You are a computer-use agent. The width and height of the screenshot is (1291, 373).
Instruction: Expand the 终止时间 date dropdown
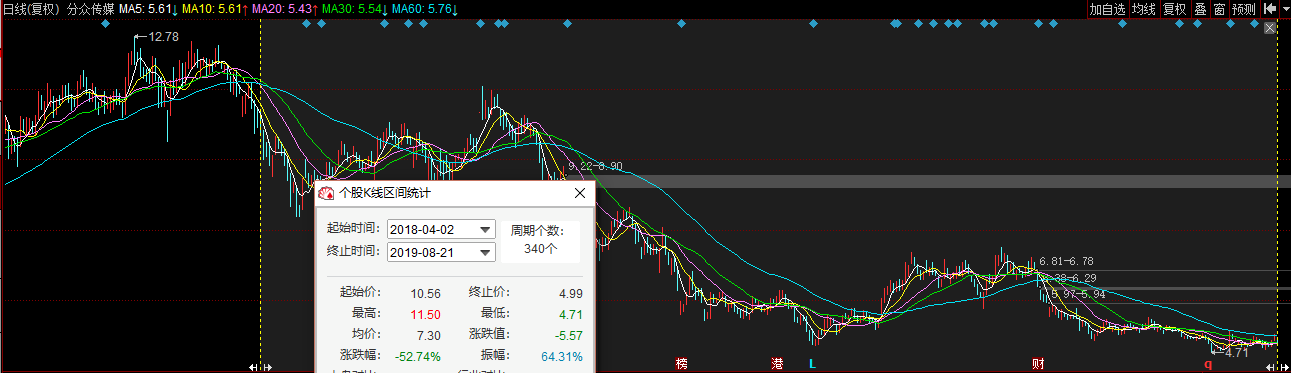486,252
